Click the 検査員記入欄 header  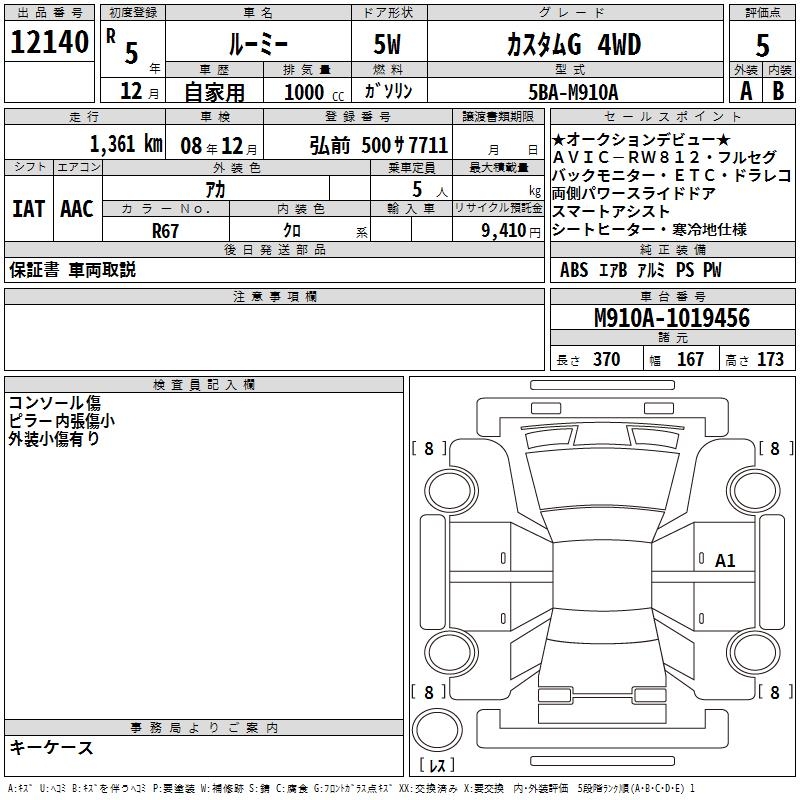tap(204, 385)
